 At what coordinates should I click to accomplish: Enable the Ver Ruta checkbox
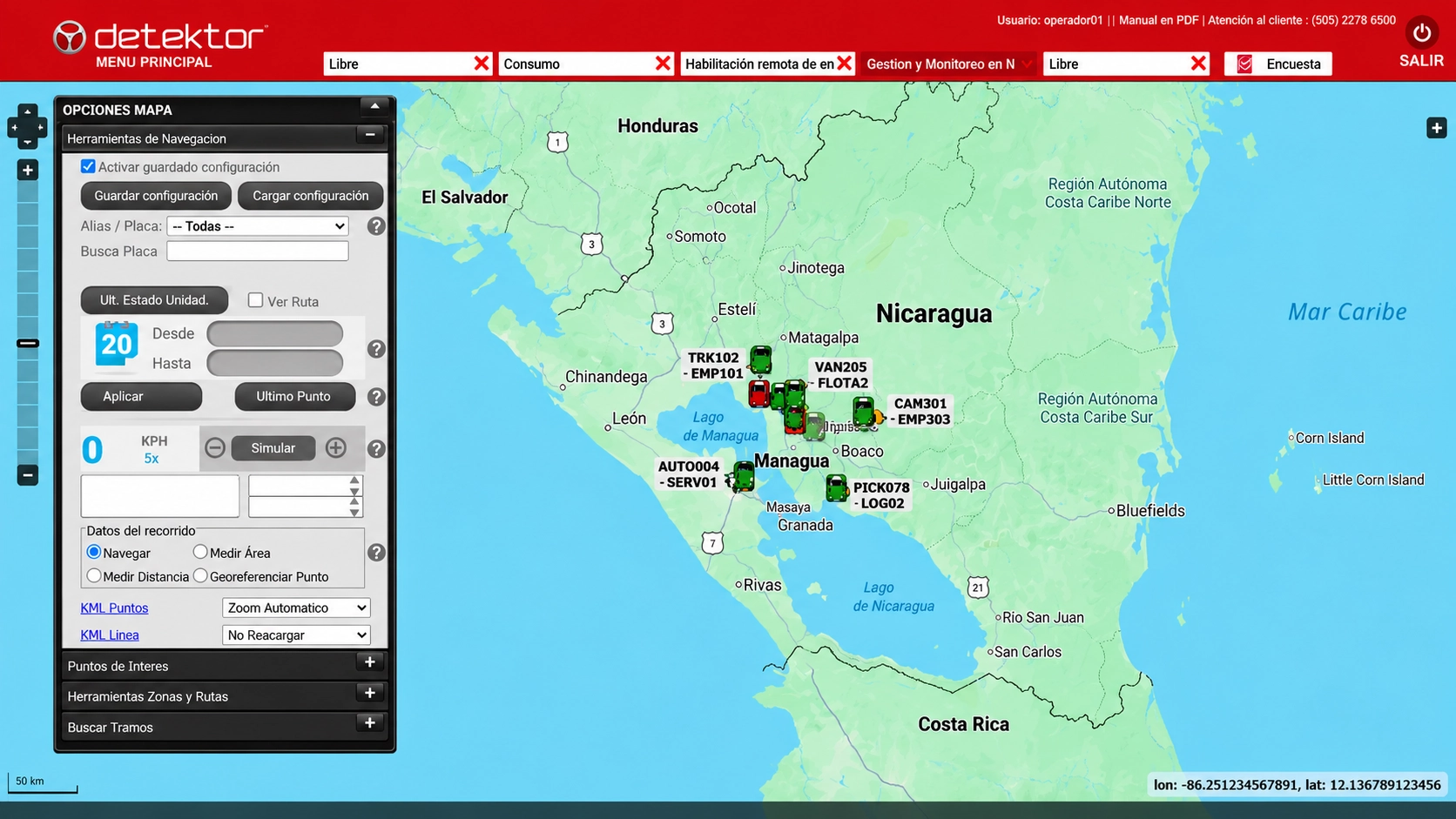tap(255, 300)
